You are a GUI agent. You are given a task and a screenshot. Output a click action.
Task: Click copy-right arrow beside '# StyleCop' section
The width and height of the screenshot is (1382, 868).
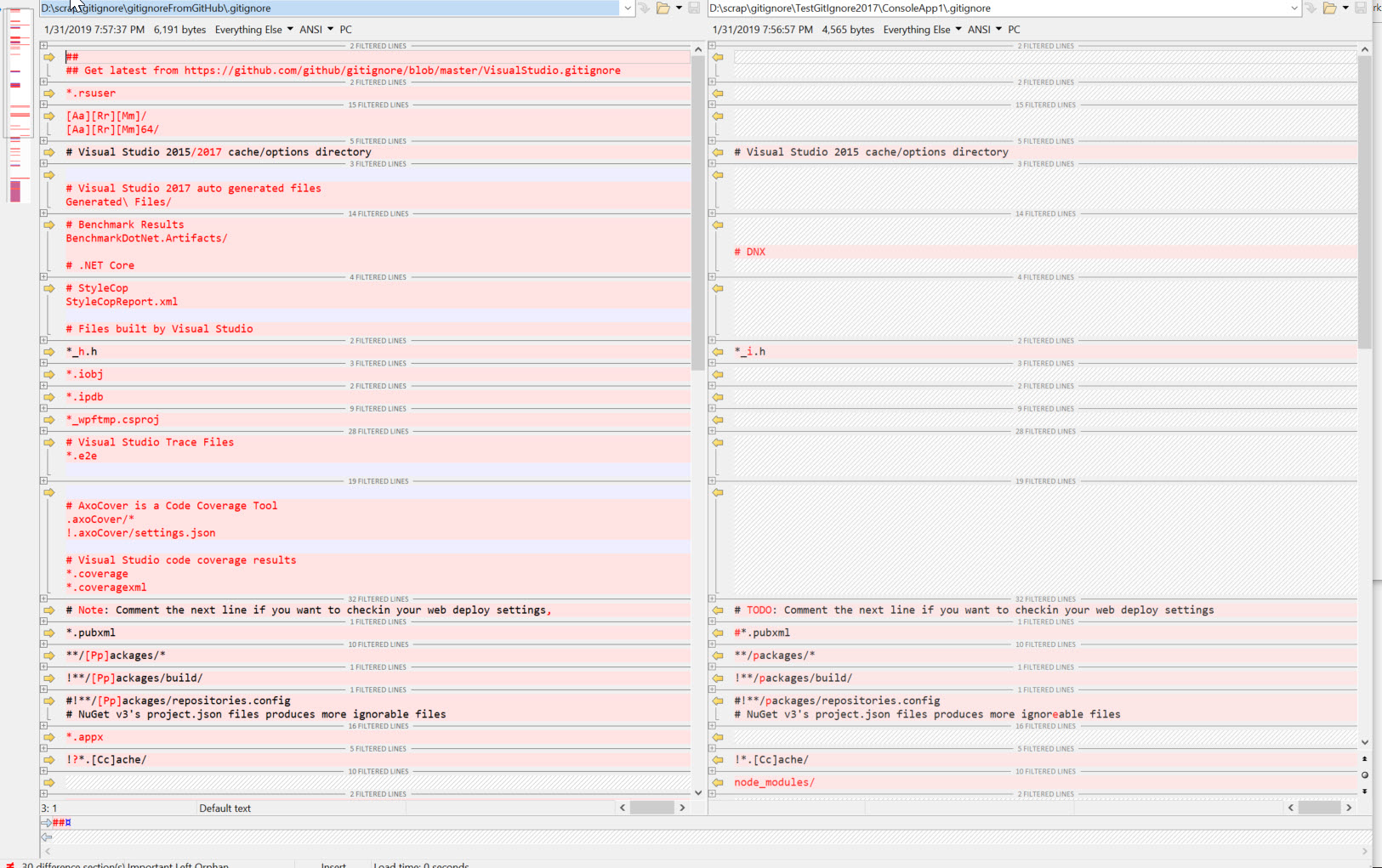(49, 288)
